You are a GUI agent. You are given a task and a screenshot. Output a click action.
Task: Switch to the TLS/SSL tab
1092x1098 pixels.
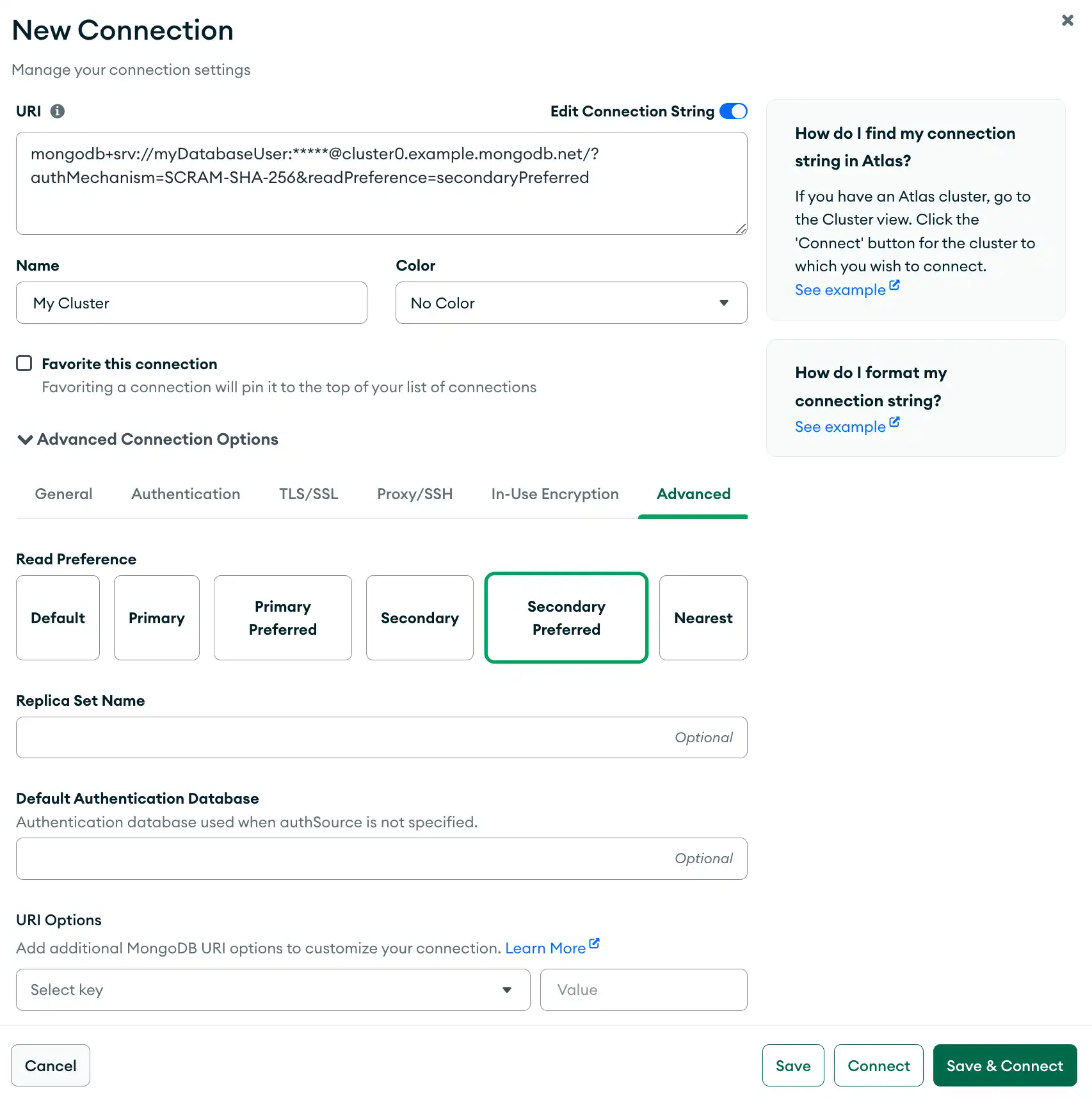click(309, 493)
